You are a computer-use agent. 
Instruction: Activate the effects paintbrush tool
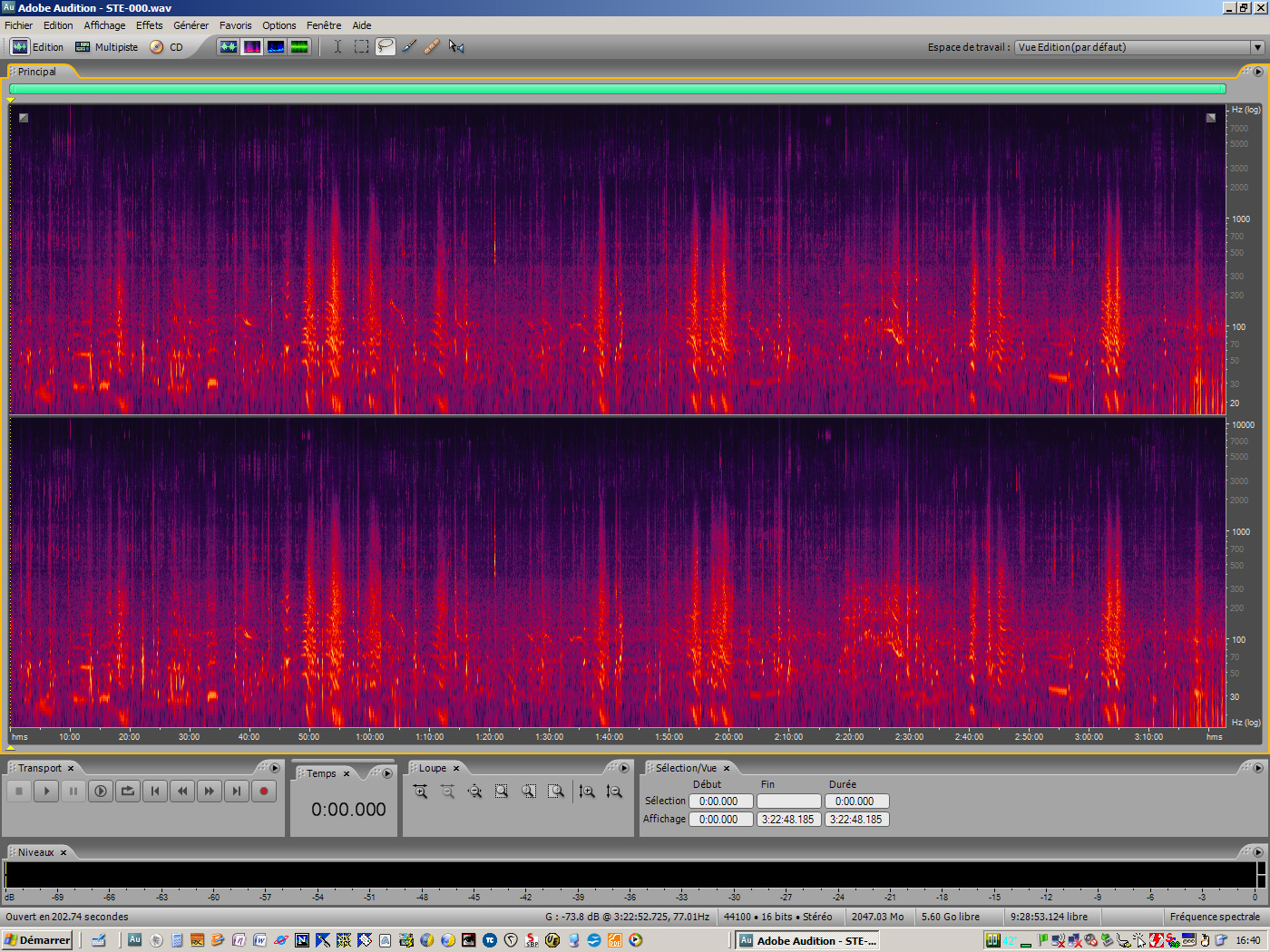[409, 46]
